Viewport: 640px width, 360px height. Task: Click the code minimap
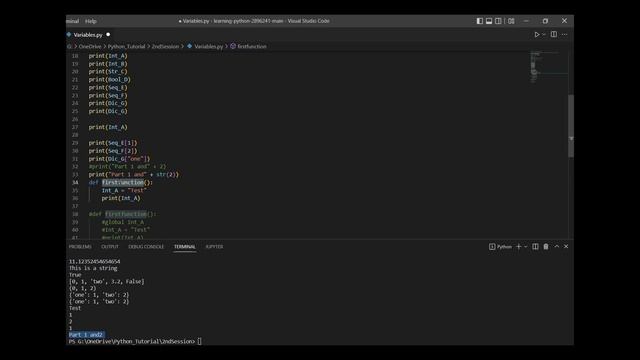click(548, 67)
